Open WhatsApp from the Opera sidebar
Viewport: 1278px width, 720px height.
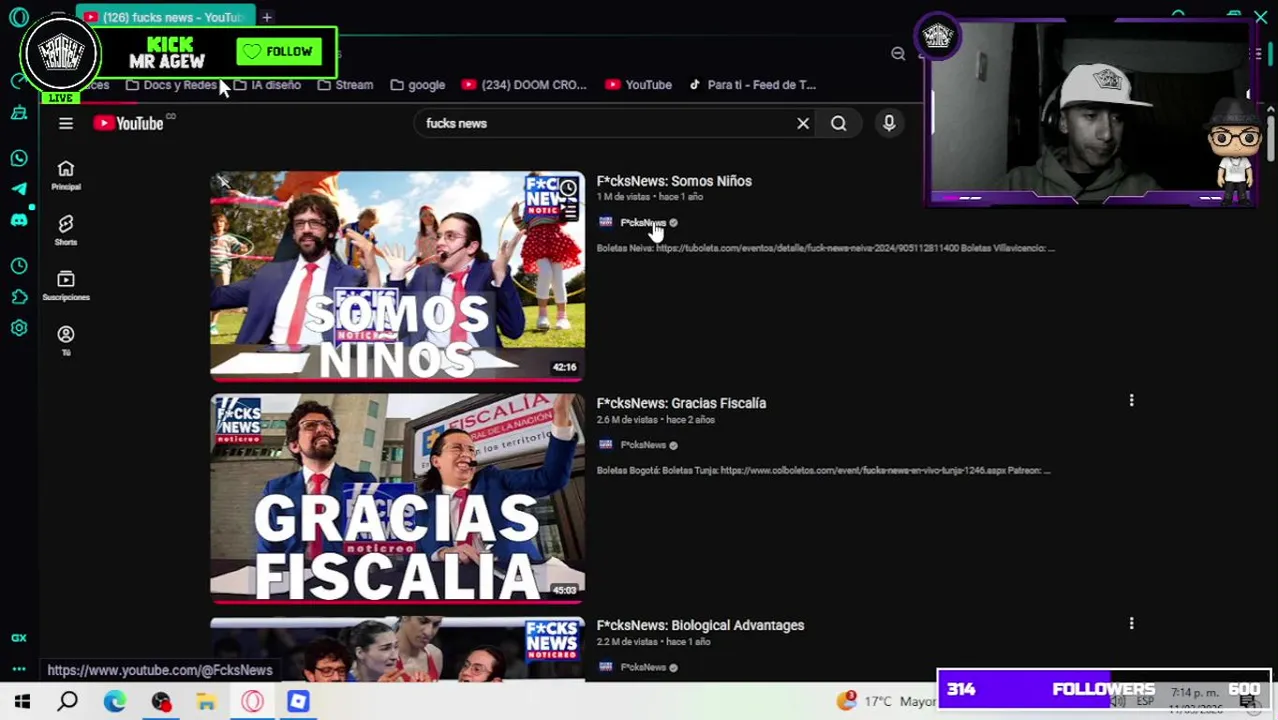19,158
